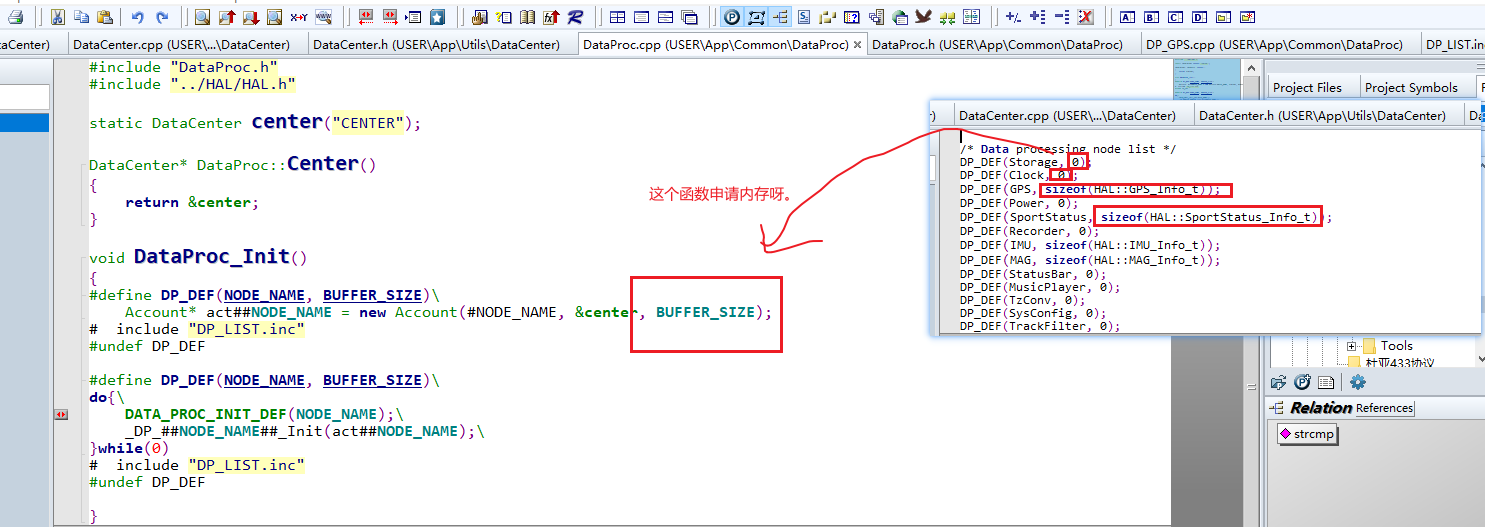Click the gear settings icon in project panel
This screenshot has height=527, width=1485.
tap(1357, 382)
